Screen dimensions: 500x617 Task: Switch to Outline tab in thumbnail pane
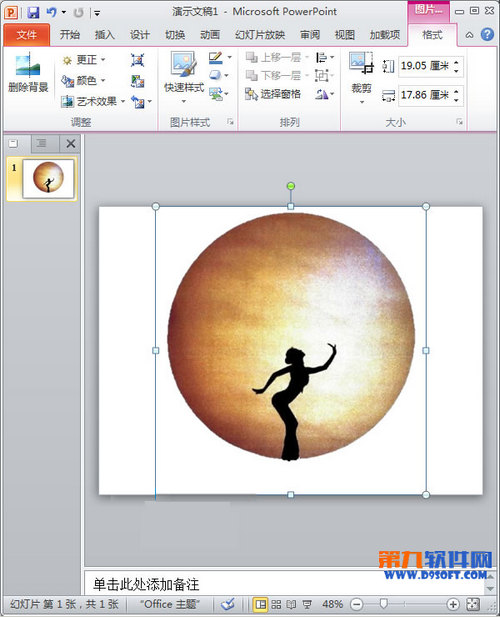click(x=42, y=143)
